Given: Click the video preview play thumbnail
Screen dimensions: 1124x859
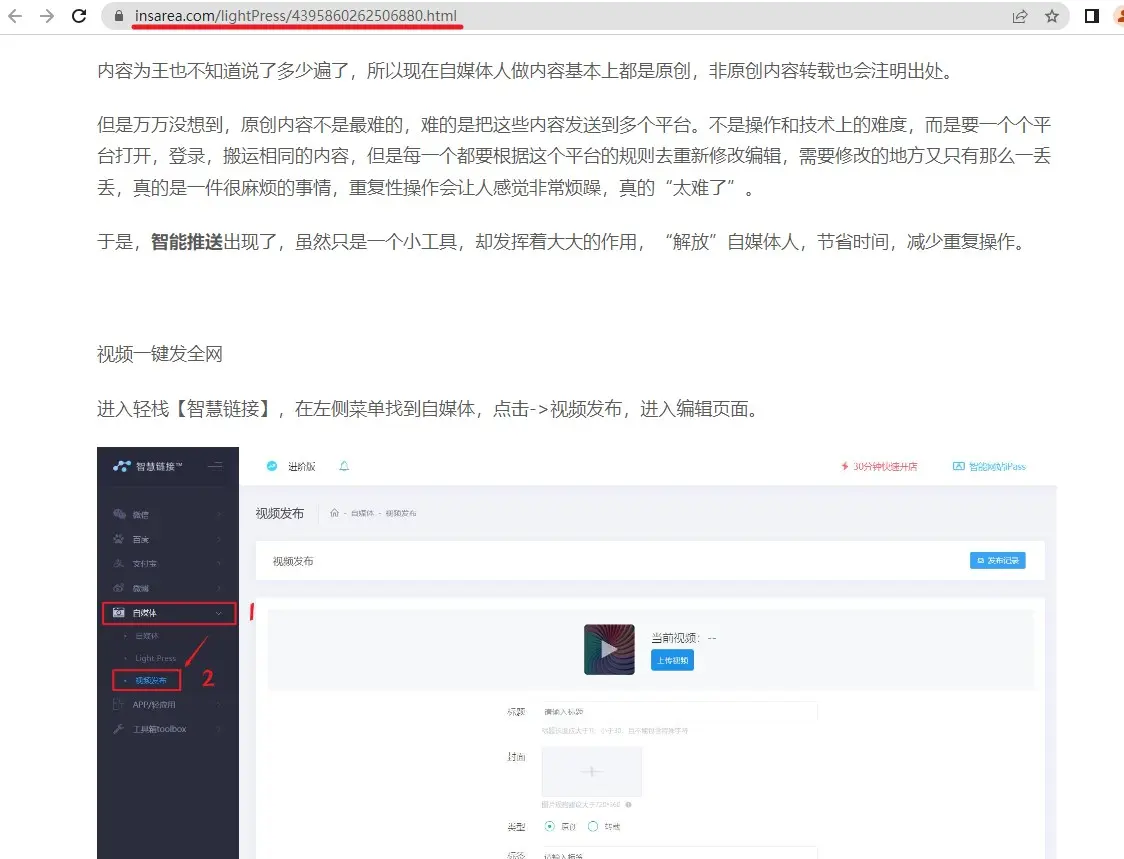Looking at the screenshot, I should tap(609, 649).
